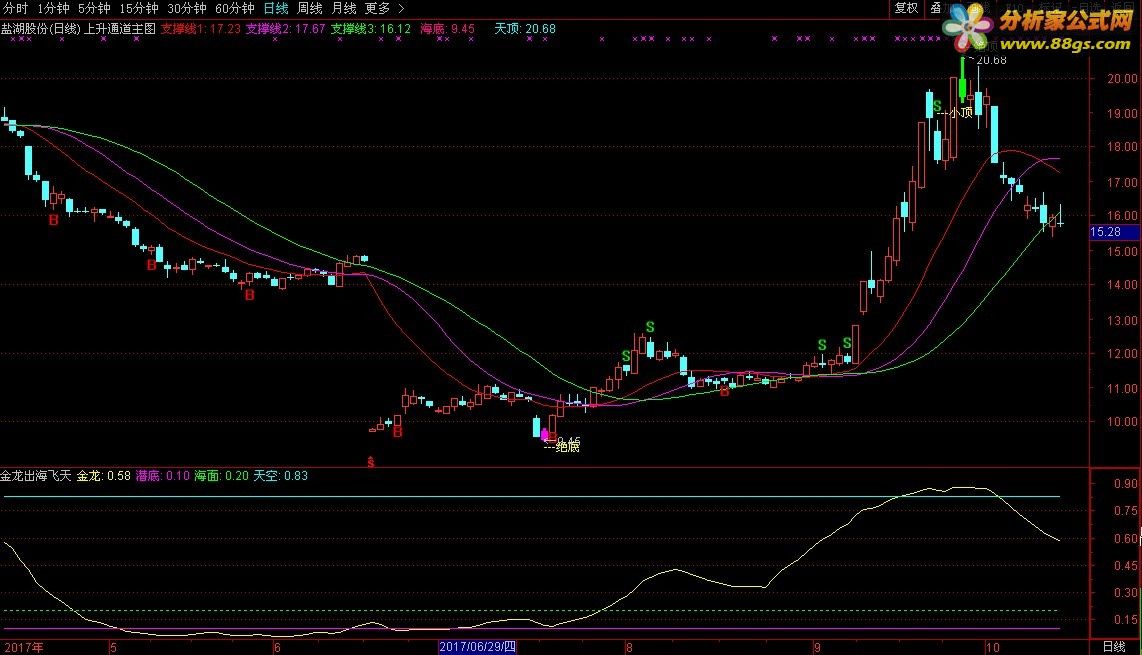Click month 5 on the time axis
The width and height of the screenshot is (1142, 655).
tap(114, 648)
